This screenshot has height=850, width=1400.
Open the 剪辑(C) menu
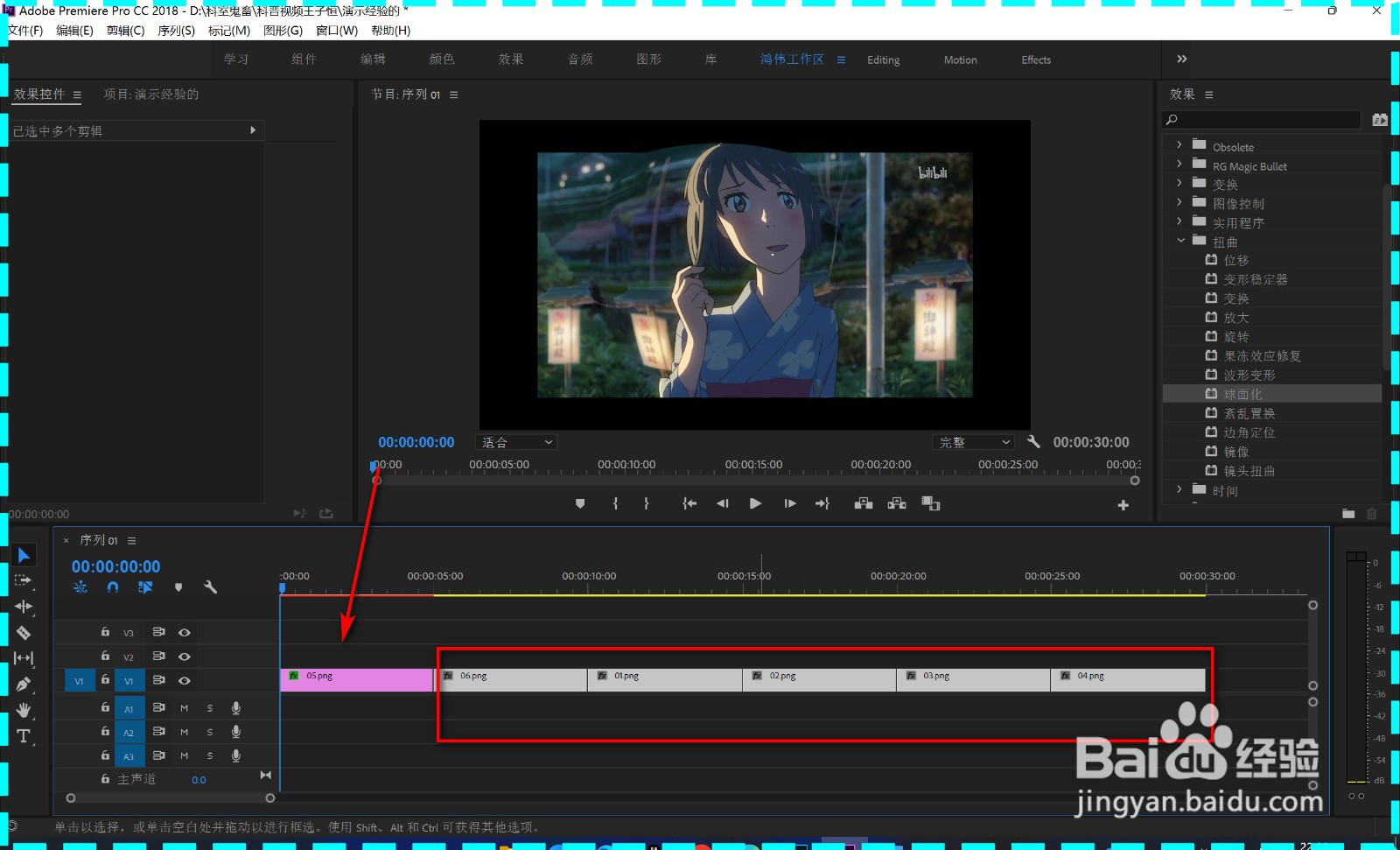[x=125, y=31]
